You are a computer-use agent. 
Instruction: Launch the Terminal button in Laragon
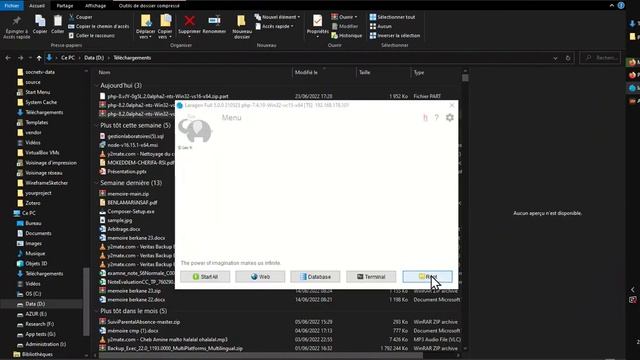coord(371,277)
